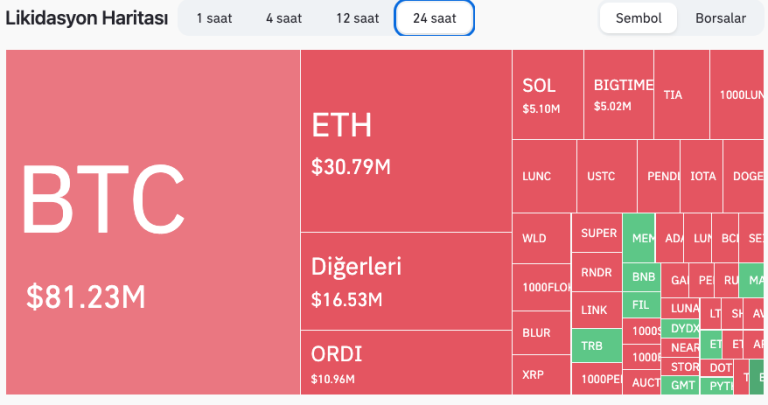This screenshot has height=405, width=768.
Task: Select the BLUR tile
Action: coord(540,332)
